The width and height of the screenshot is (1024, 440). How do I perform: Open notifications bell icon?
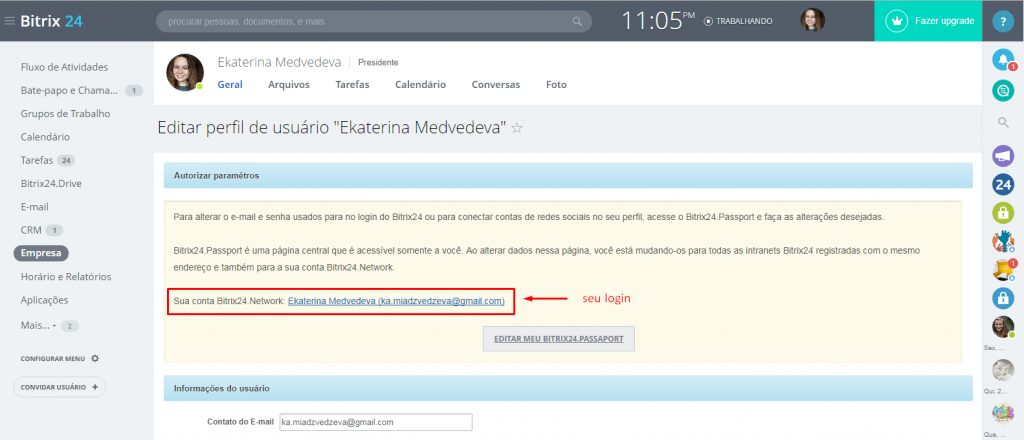tap(1003, 60)
